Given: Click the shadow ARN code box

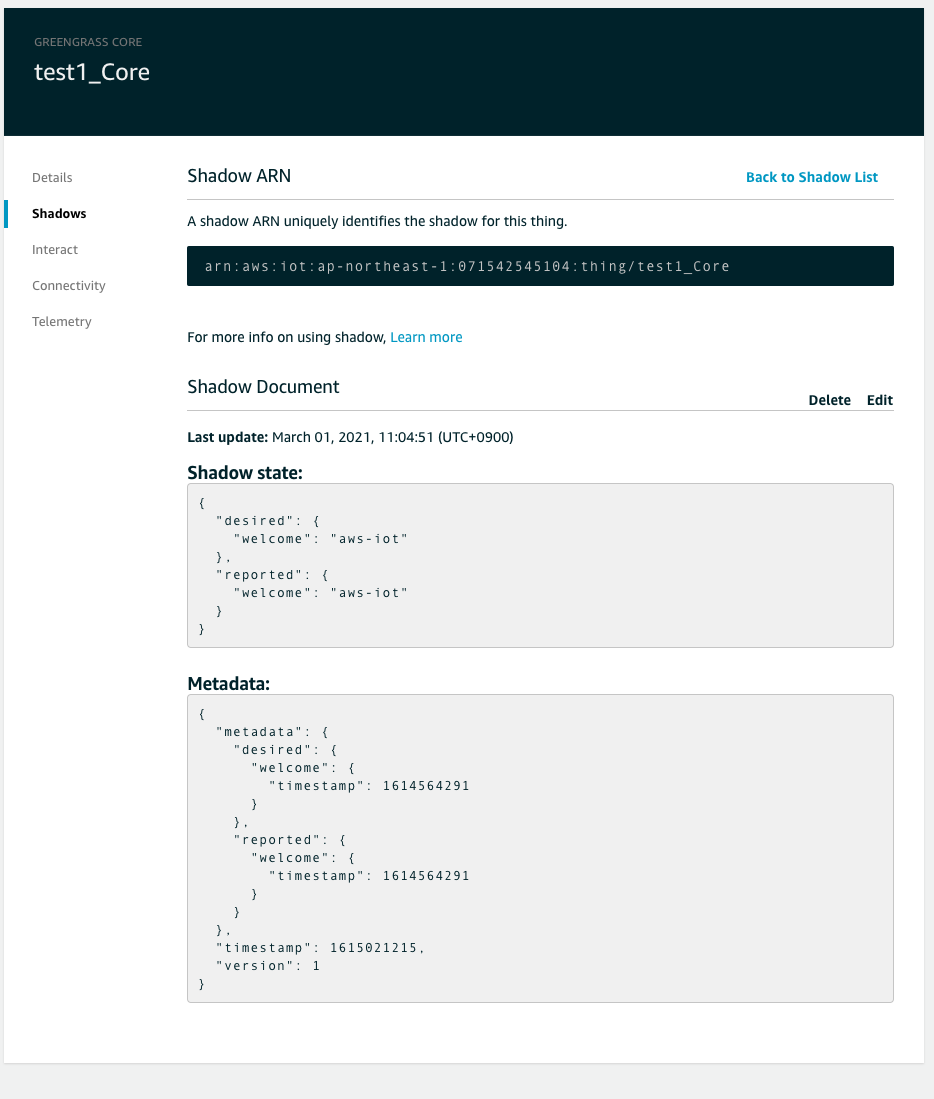Looking at the screenshot, I should [x=540, y=266].
